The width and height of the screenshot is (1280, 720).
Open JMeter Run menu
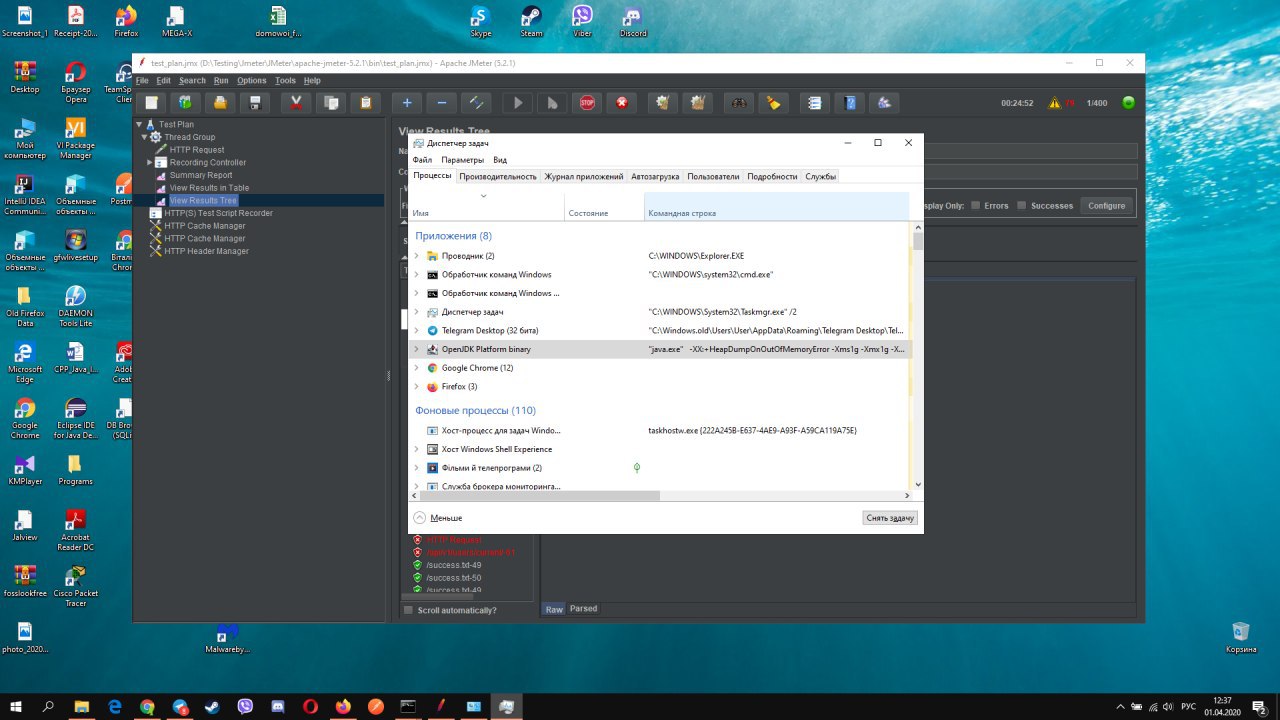pyautogui.click(x=221, y=80)
